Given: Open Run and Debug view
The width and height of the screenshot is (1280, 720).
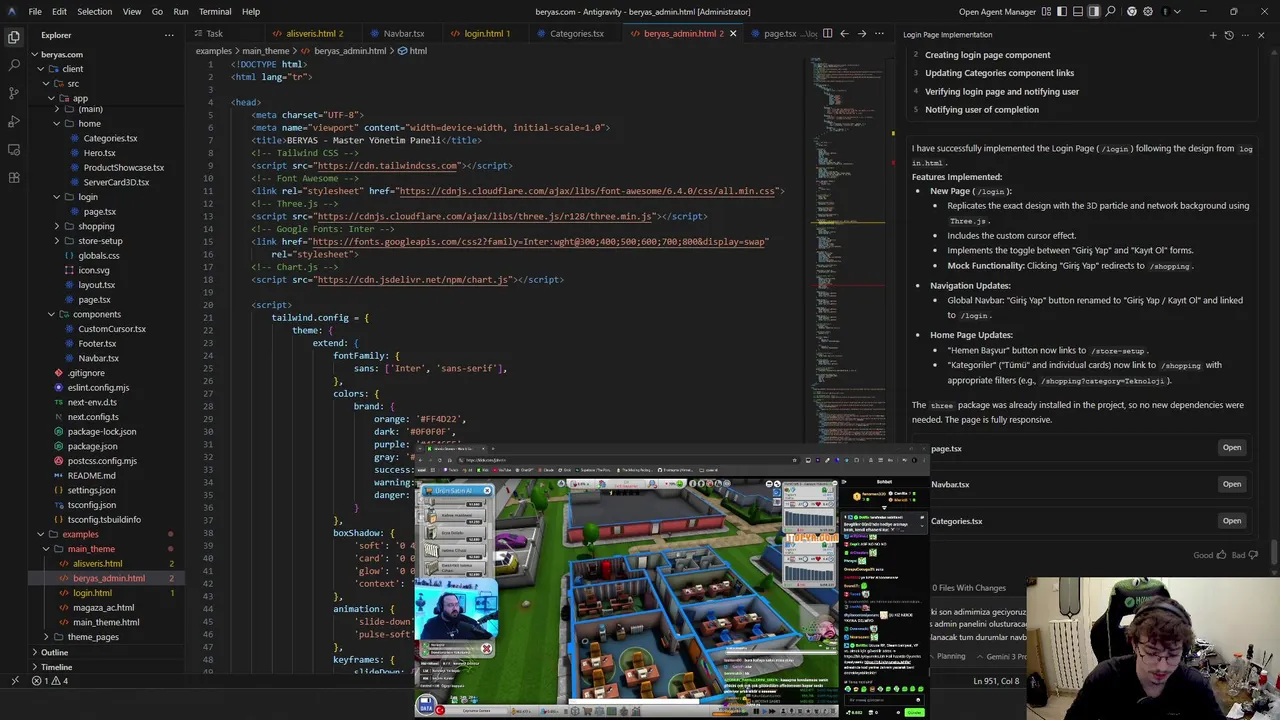Looking at the screenshot, I should click(x=14, y=121).
